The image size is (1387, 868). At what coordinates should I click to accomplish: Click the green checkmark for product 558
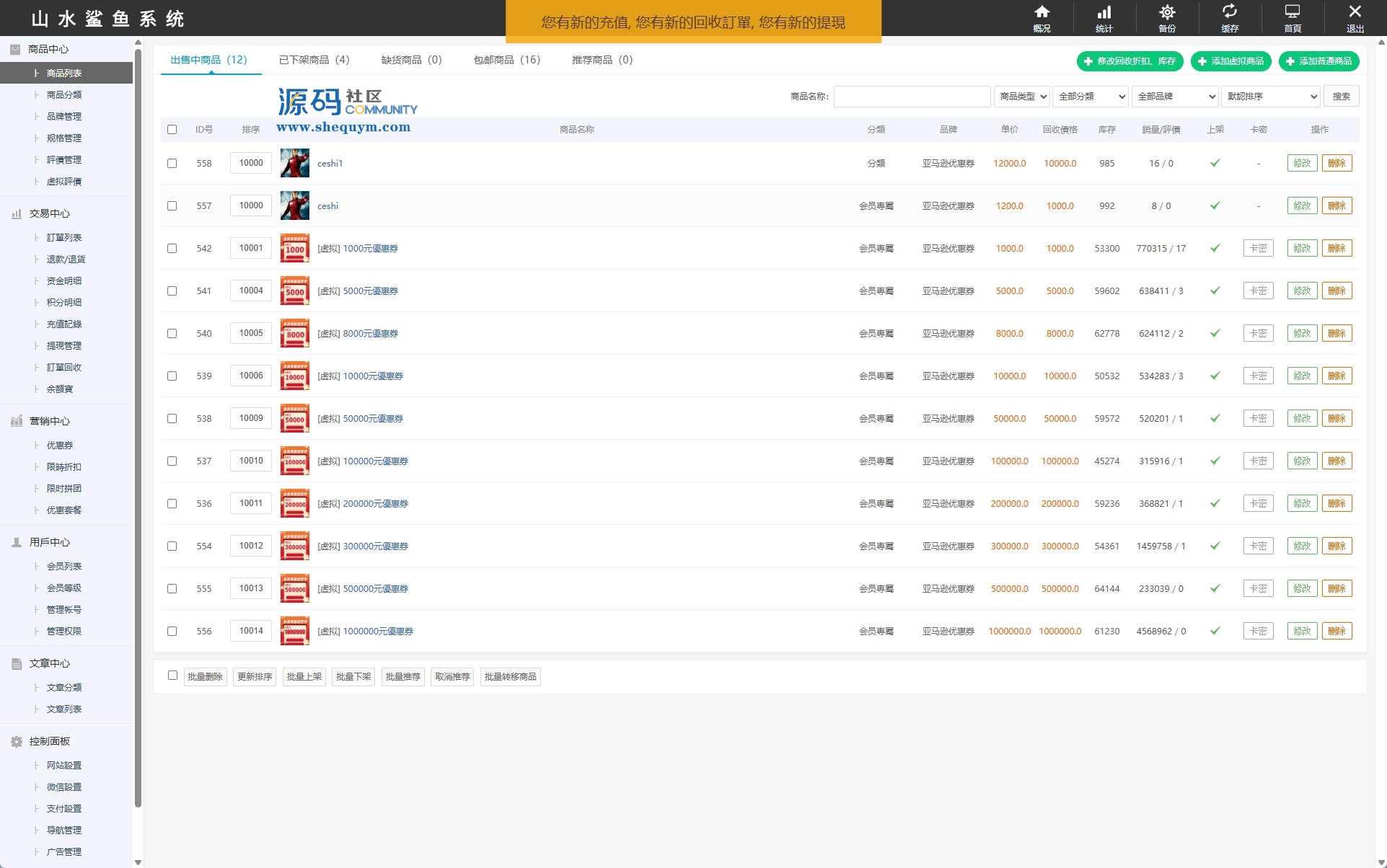(1215, 163)
